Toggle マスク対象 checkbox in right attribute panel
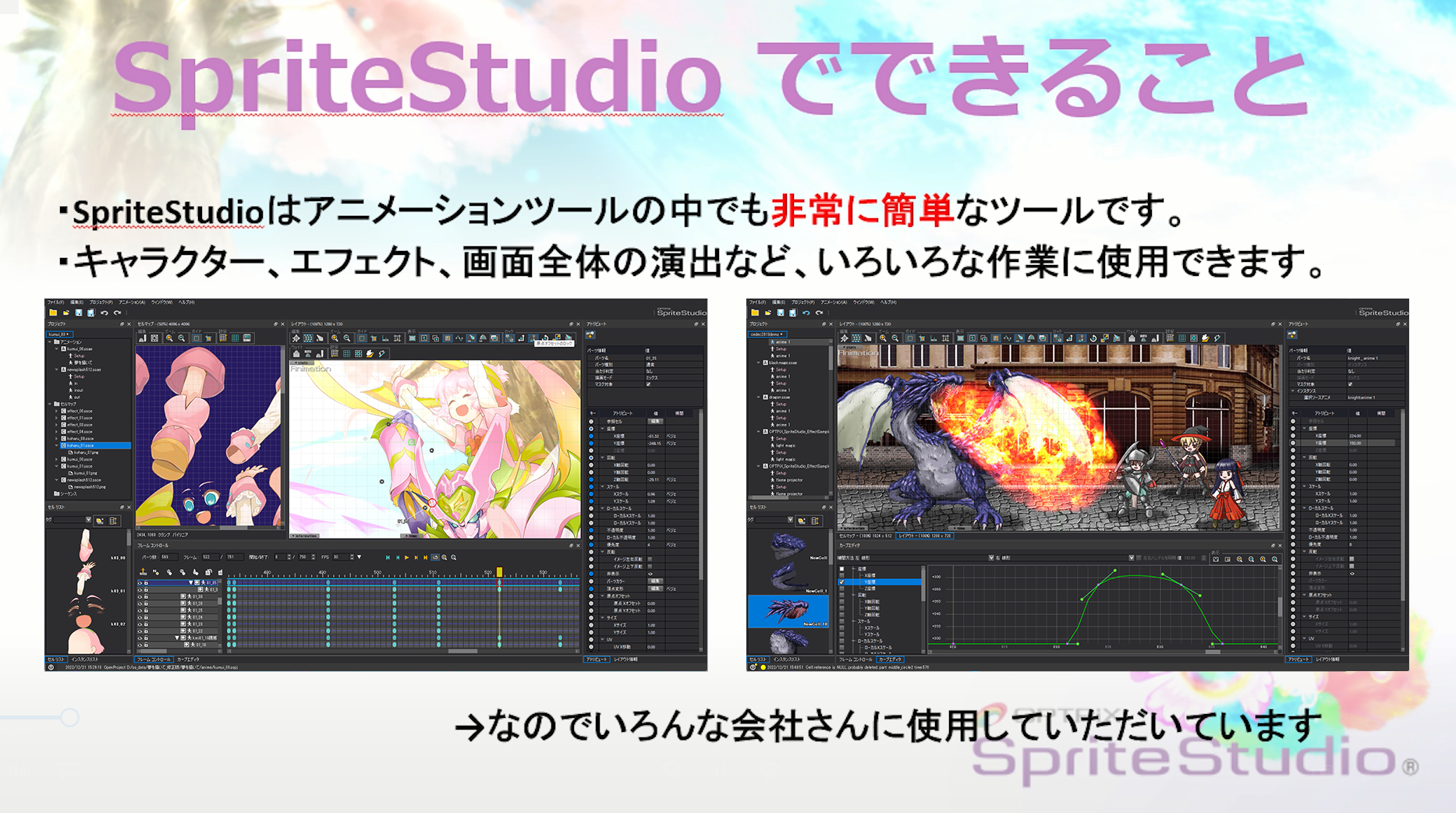This screenshot has height=813, width=1456. click(x=1350, y=384)
